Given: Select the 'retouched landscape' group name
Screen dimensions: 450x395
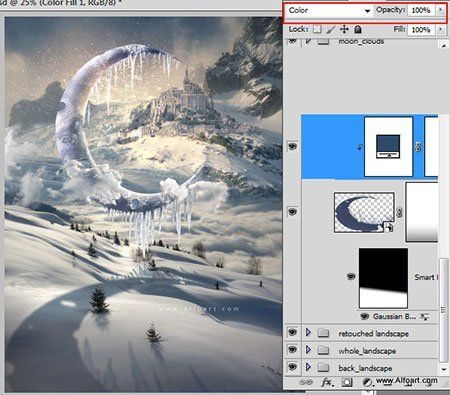Looking at the screenshot, I should (373, 333).
